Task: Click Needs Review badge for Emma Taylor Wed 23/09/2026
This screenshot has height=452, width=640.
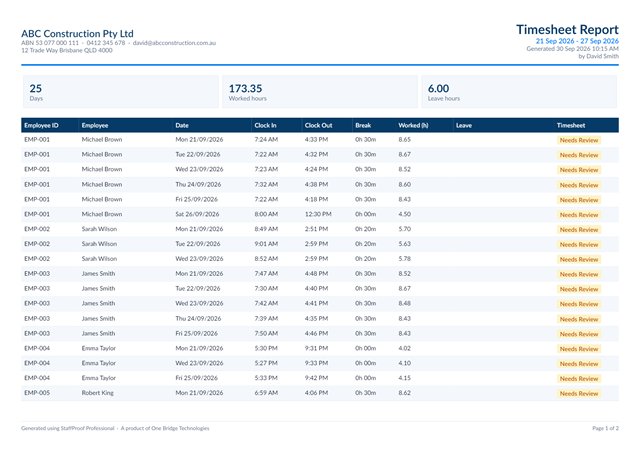Action: (579, 364)
